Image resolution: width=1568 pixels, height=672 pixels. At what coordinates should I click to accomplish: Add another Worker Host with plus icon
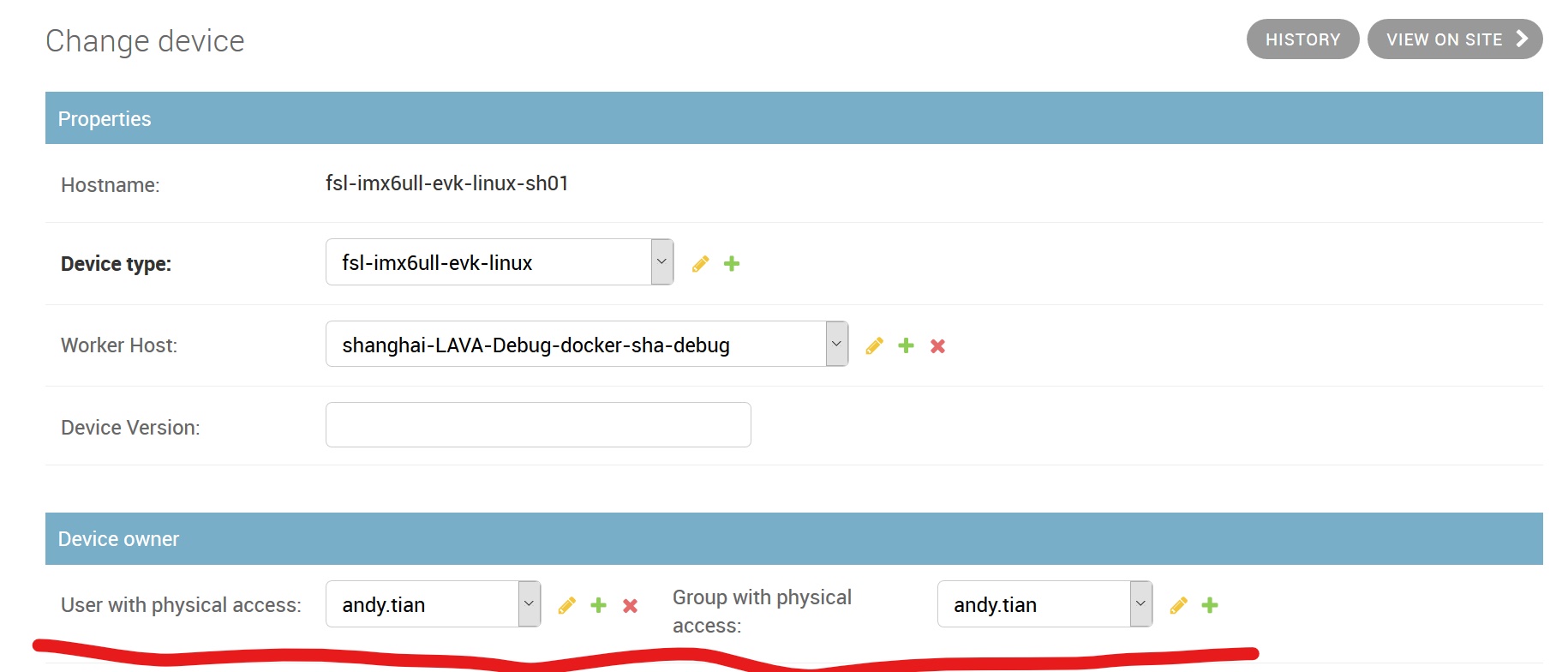pos(906,345)
